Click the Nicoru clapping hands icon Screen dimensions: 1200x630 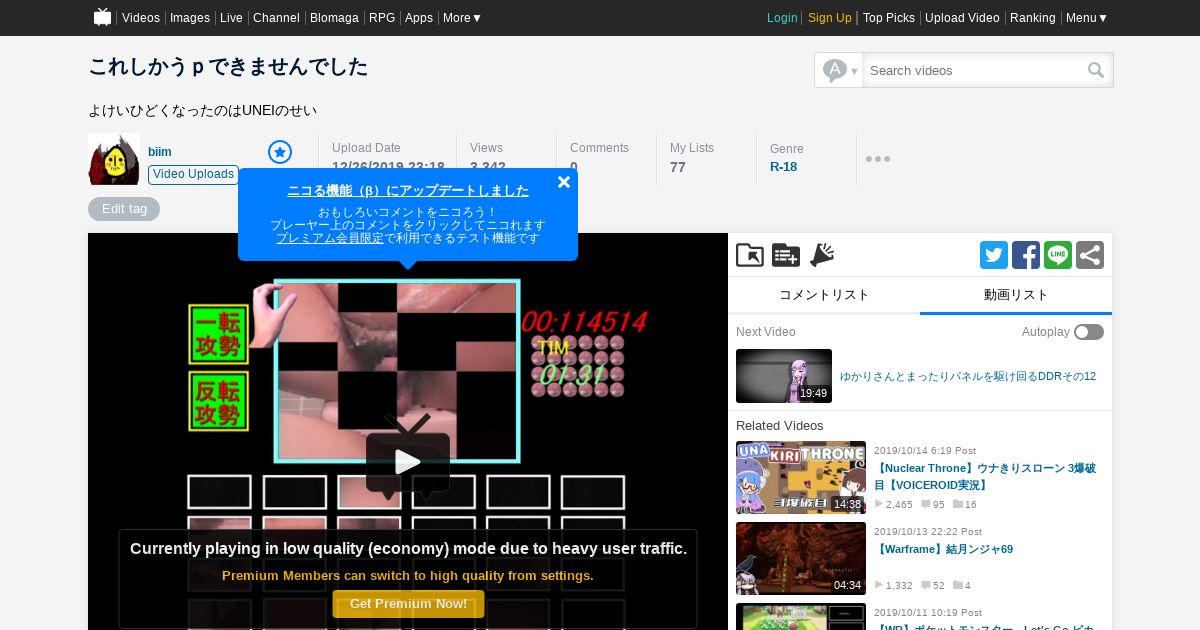[x=822, y=255]
